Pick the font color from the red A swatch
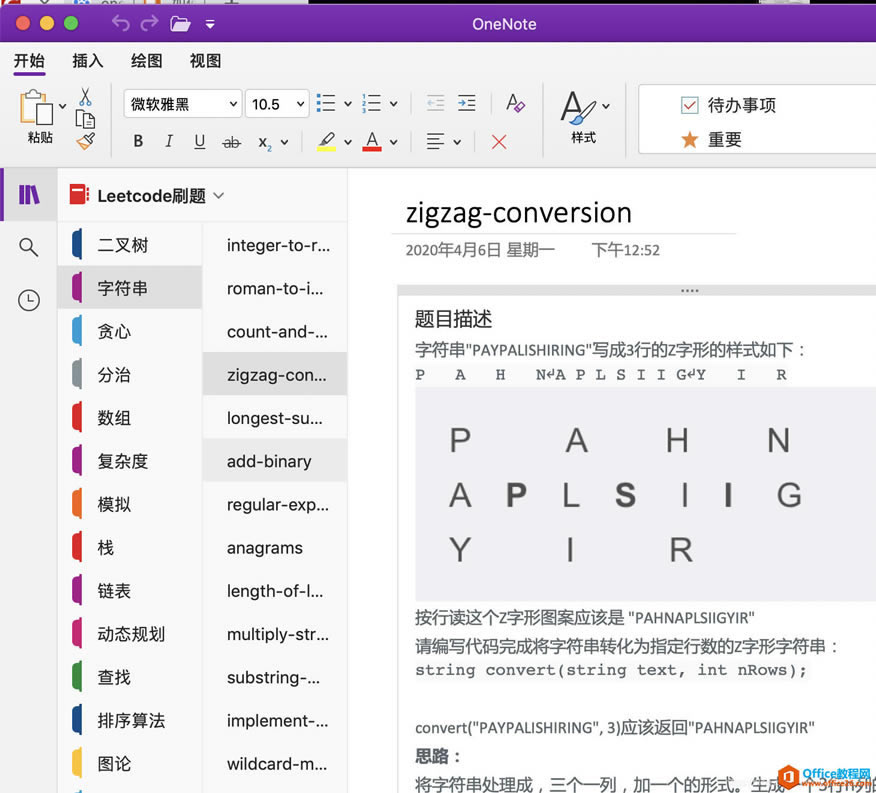The height and width of the screenshot is (793, 876). click(371, 141)
